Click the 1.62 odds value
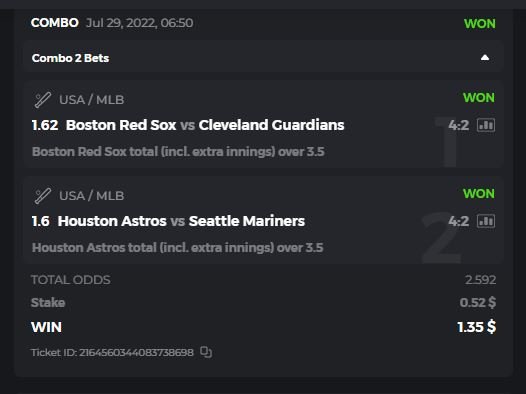Image resolution: width=526 pixels, height=394 pixels. click(45, 125)
